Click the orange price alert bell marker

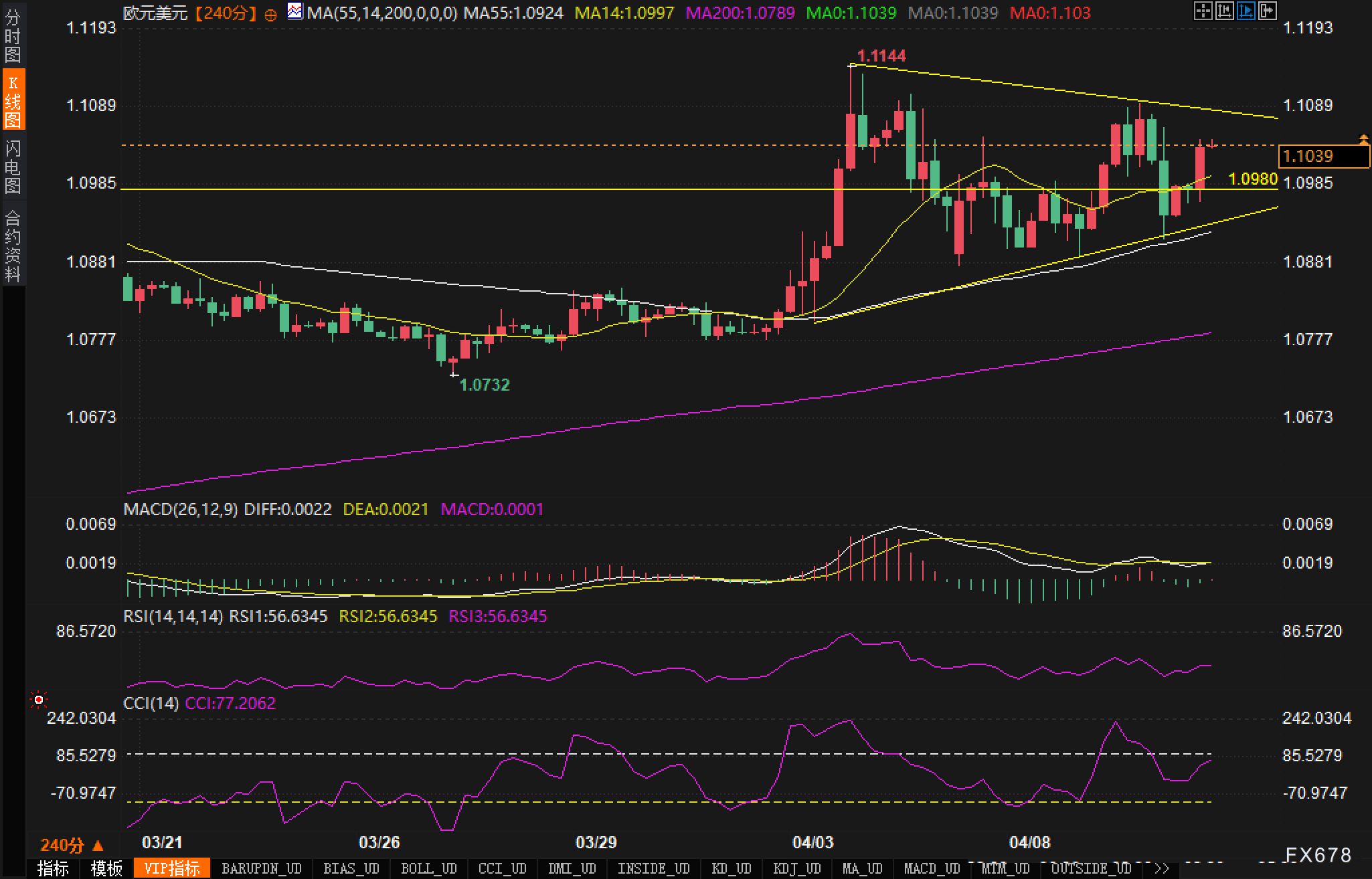coord(1363,139)
